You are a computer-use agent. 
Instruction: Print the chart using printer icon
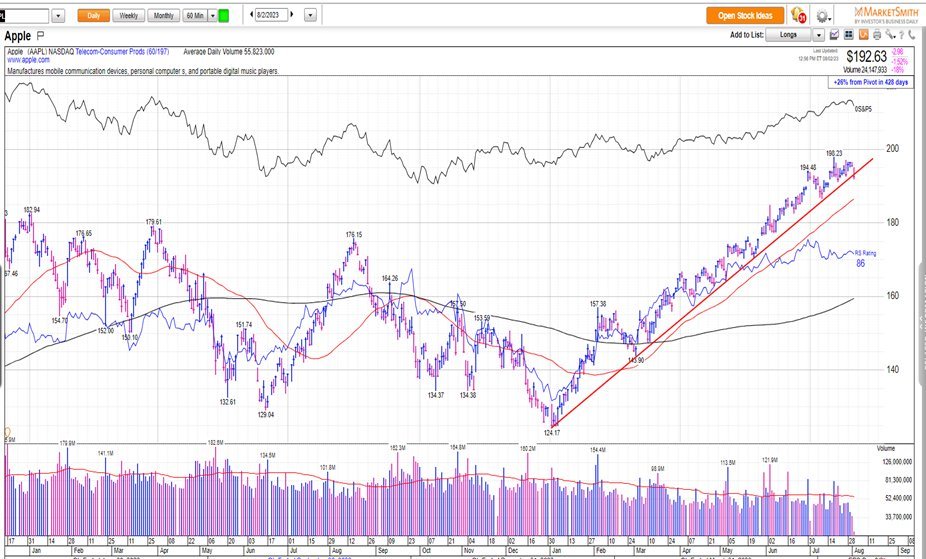click(877, 35)
